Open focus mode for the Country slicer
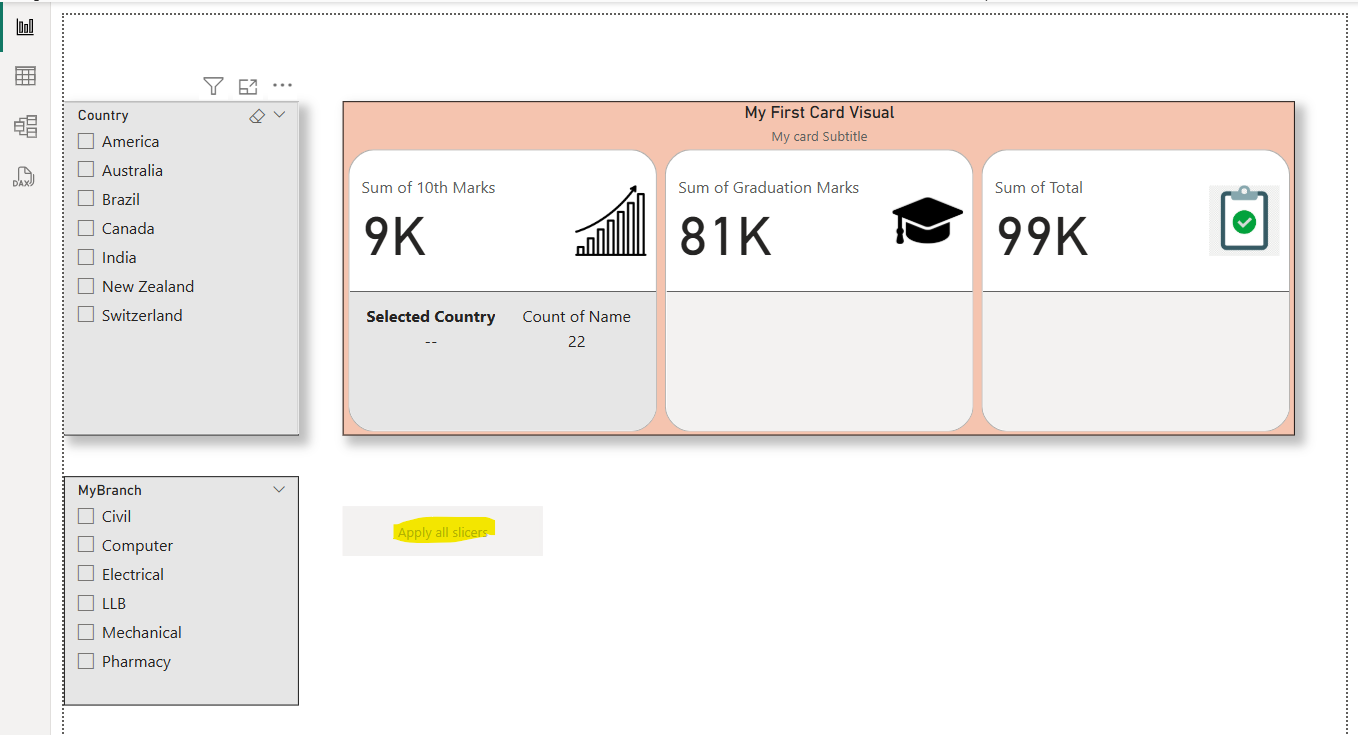 click(248, 86)
